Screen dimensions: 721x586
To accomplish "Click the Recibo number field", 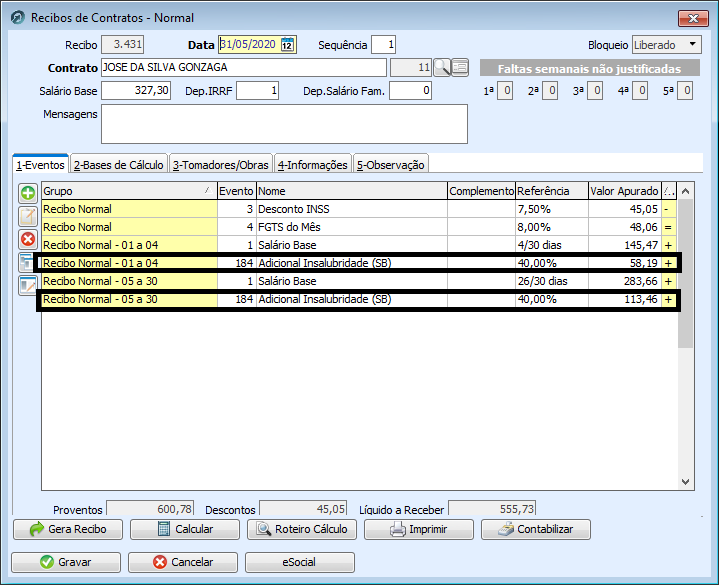I will (123, 45).
